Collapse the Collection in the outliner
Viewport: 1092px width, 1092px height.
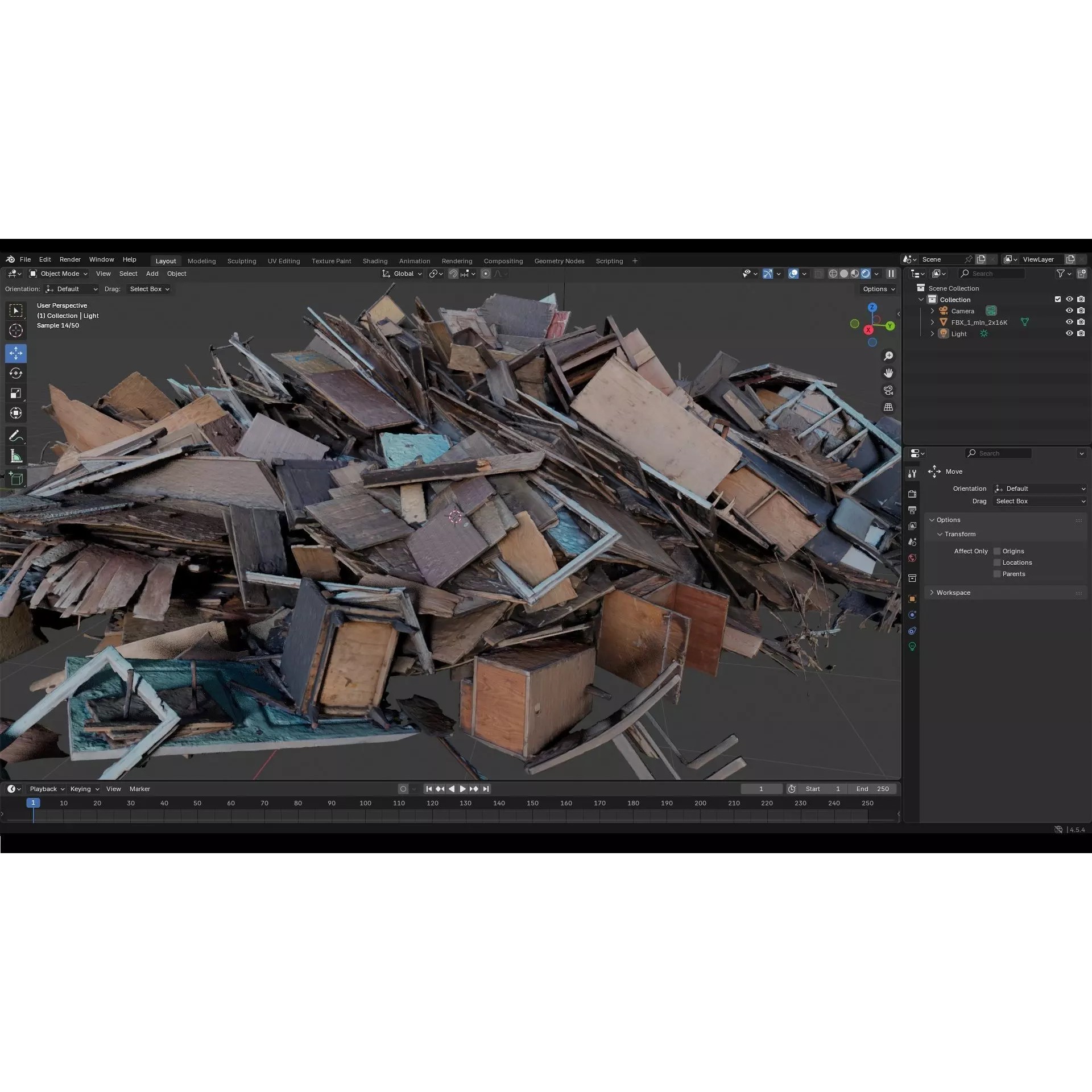point(920,300)
